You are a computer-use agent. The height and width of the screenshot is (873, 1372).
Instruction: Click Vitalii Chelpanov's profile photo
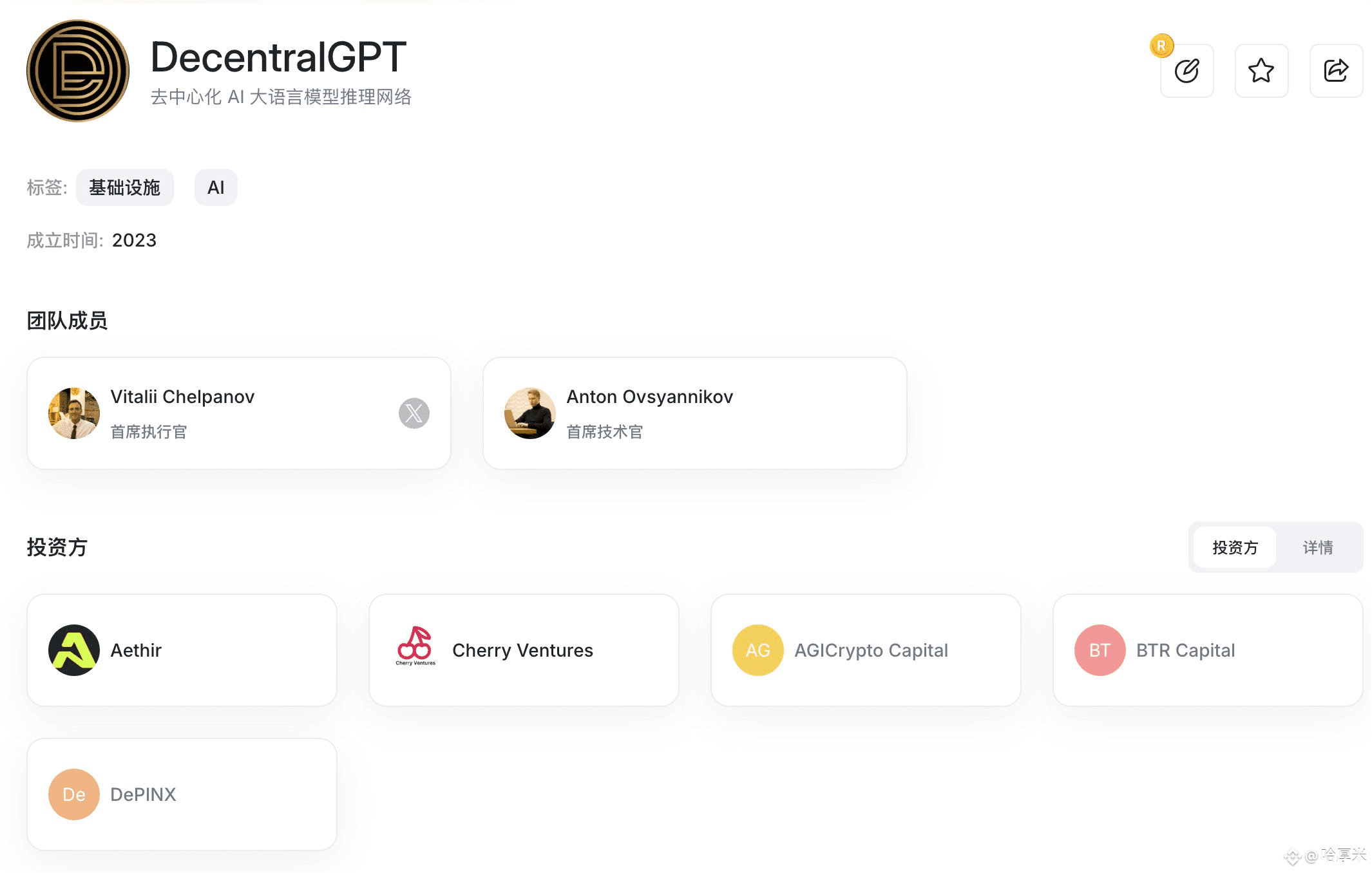tap(74, 413)
